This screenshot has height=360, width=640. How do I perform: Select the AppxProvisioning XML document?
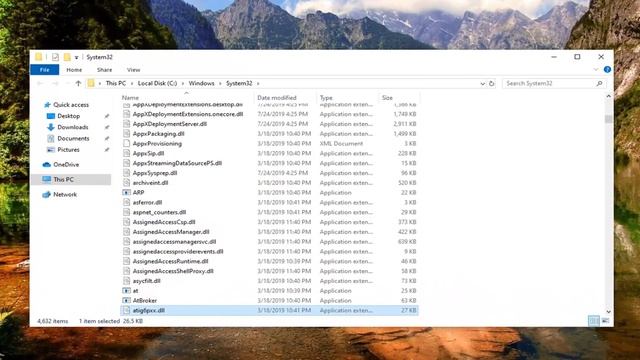coord(157,144)
